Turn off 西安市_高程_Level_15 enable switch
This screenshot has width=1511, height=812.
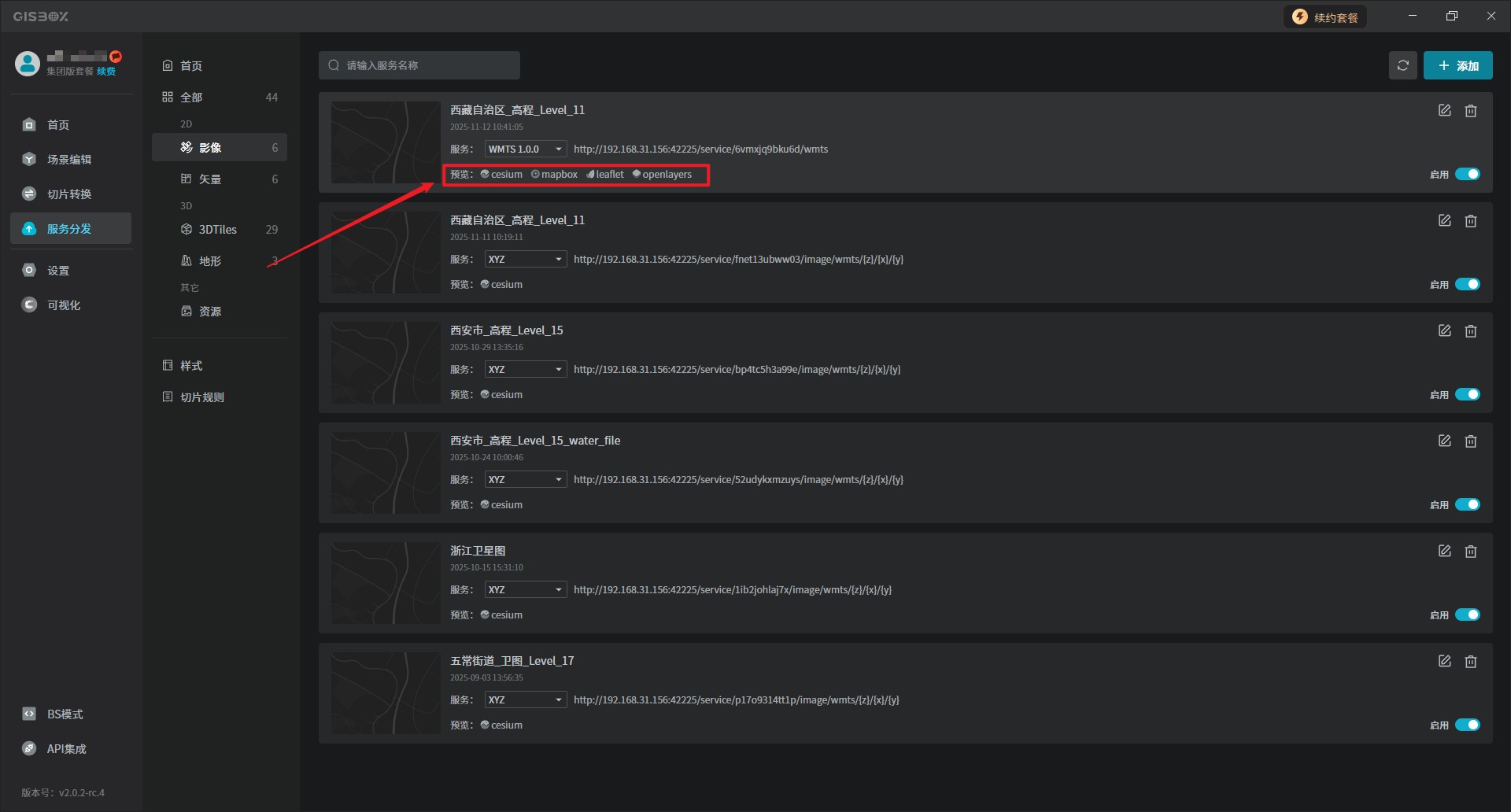coord(1467,394)
